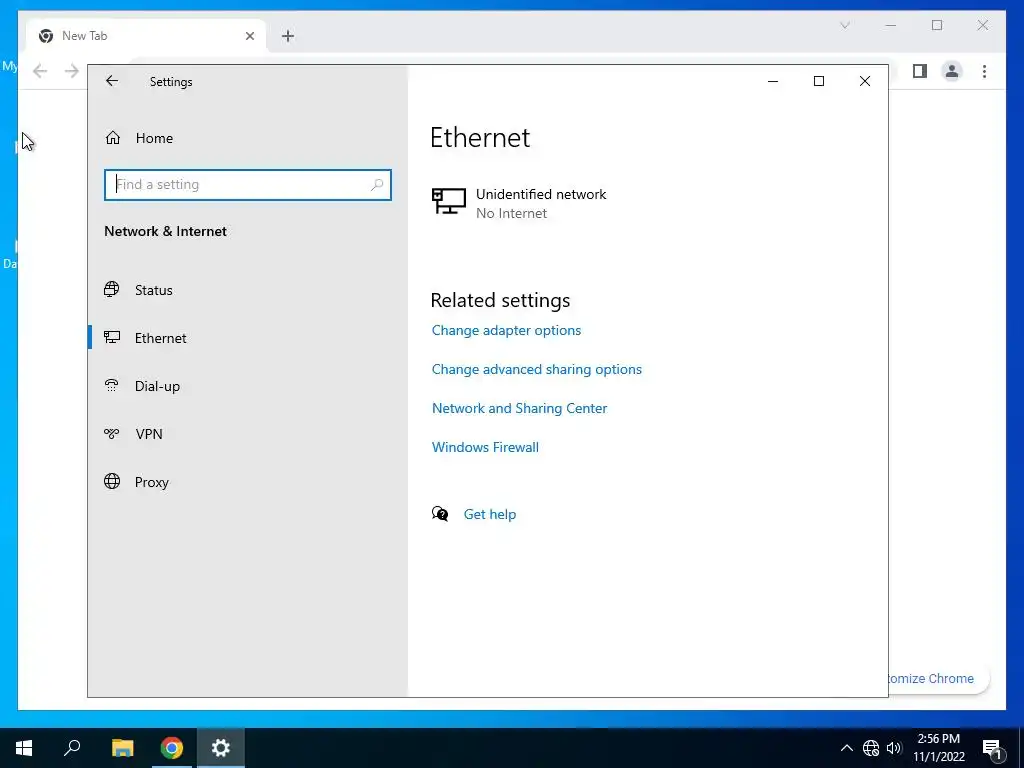
Task: Open the volume tray icon
Action: pyautogui.click(x=894, y=748)
